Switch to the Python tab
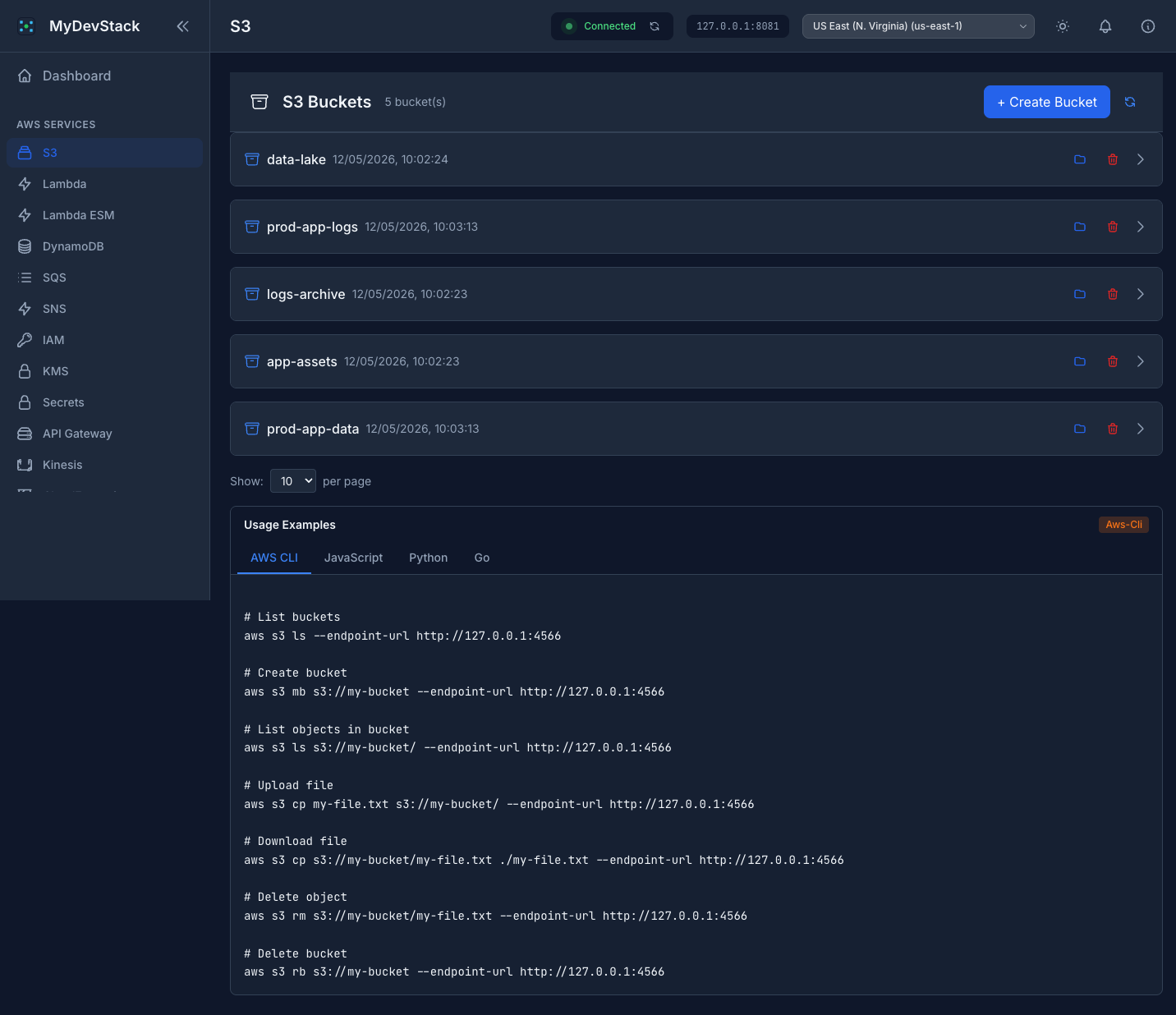The width and height of the screenshot is (1176, 1015). (x=429, y=558)
